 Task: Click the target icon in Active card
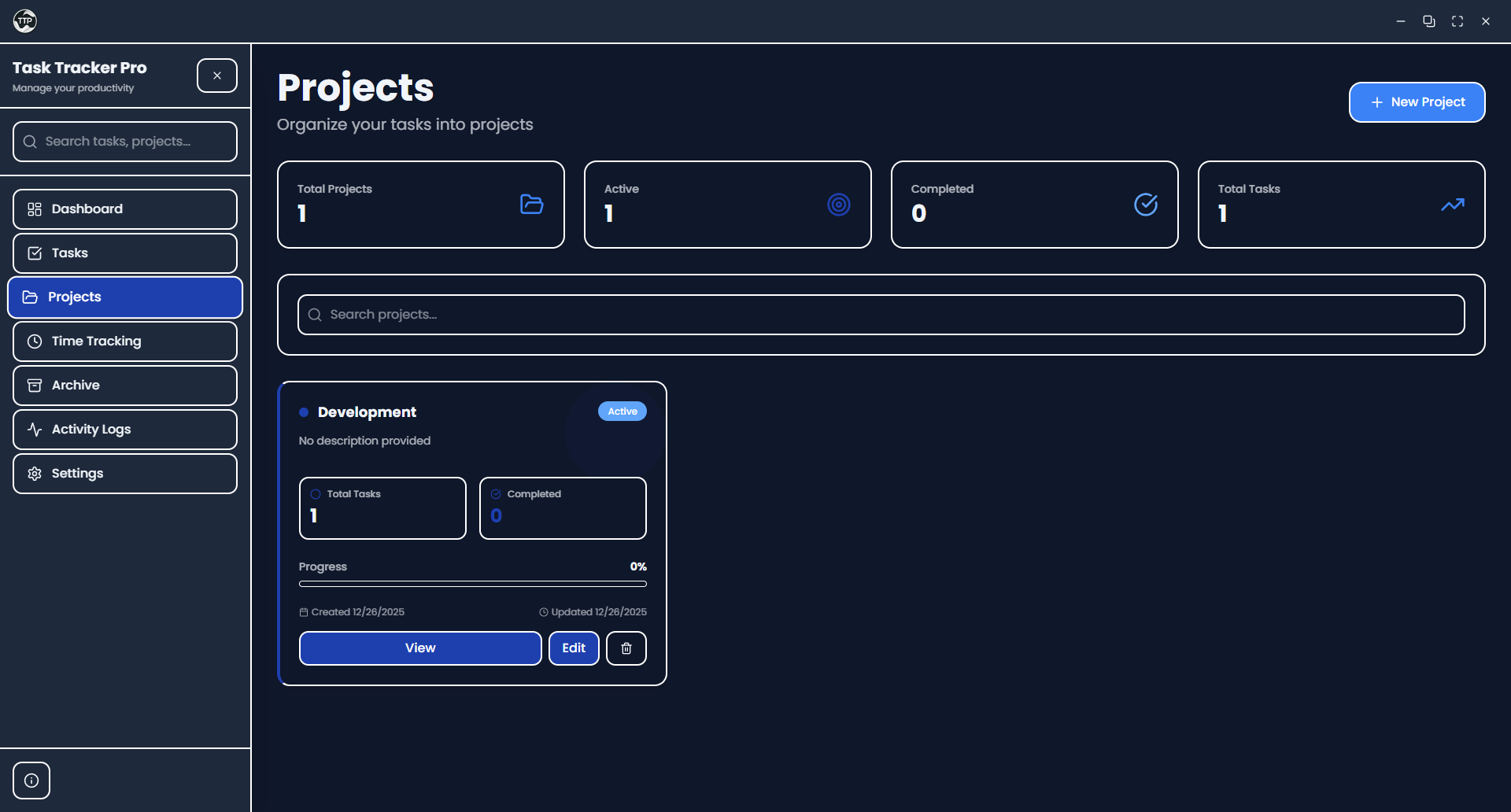(x=839, y=205)
